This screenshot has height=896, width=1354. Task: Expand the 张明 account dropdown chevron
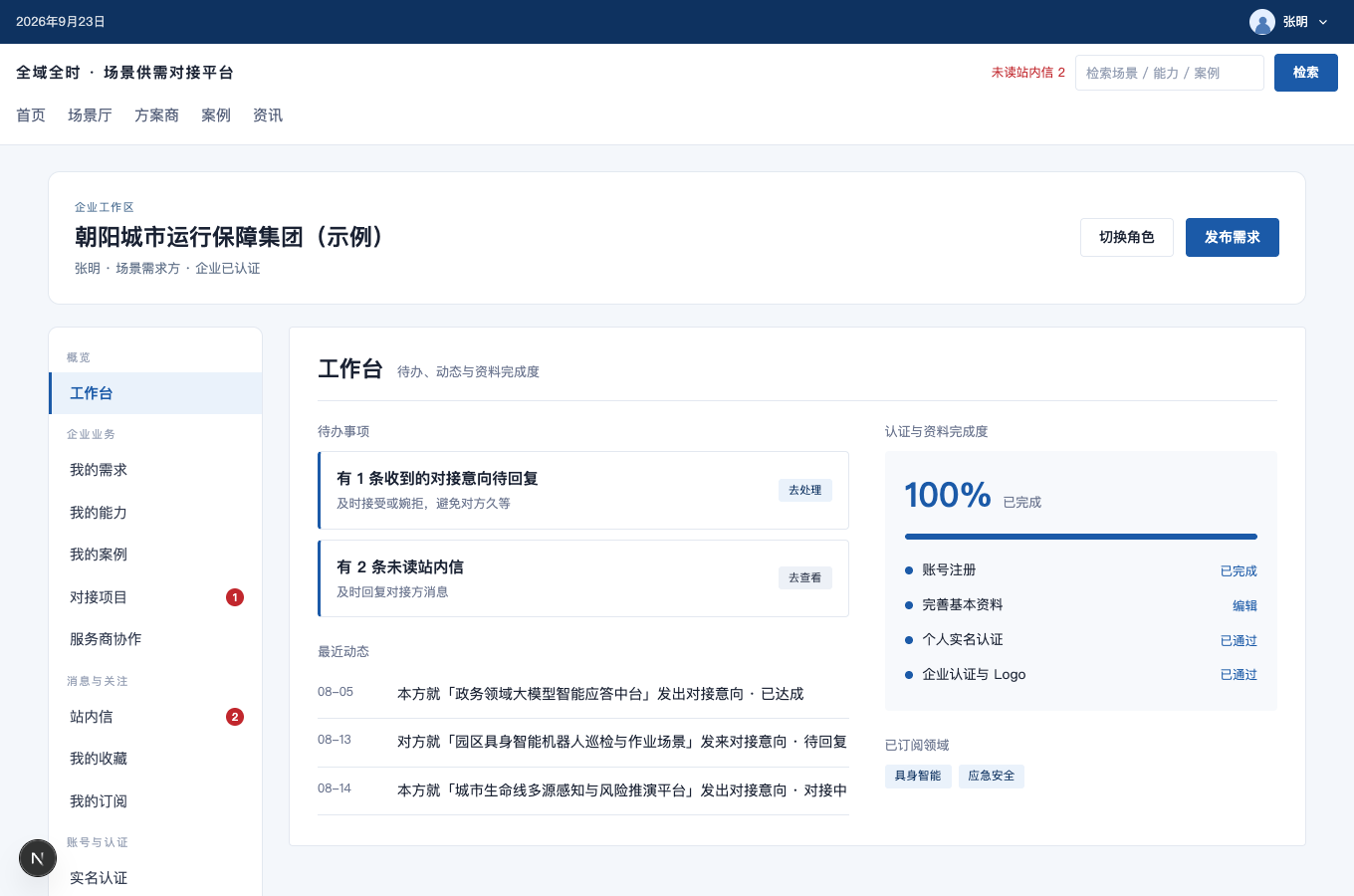click(x=1323, y=22)
